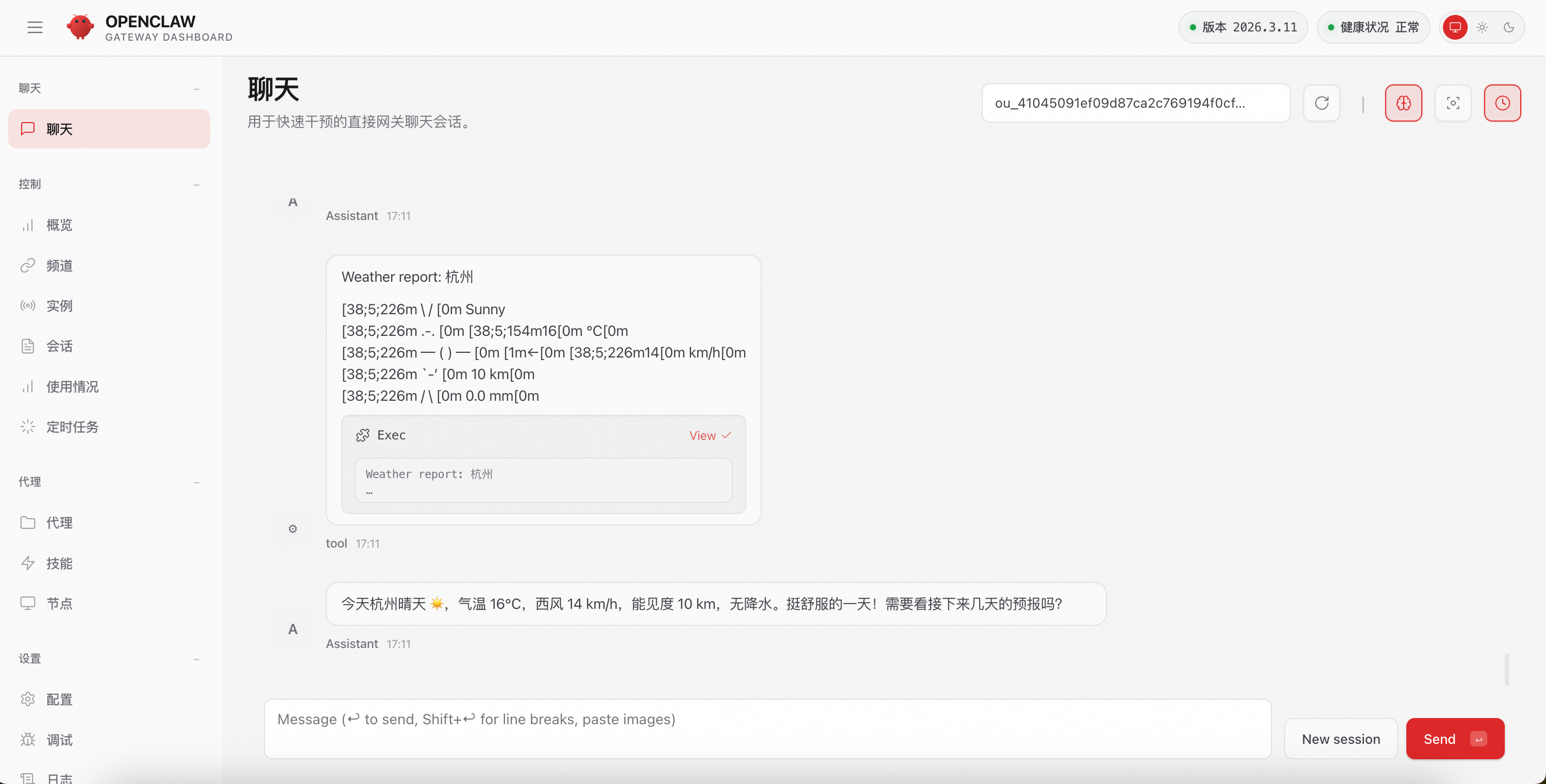Open the Exec output preview box

pyautogui.click(x=543, y=481)
